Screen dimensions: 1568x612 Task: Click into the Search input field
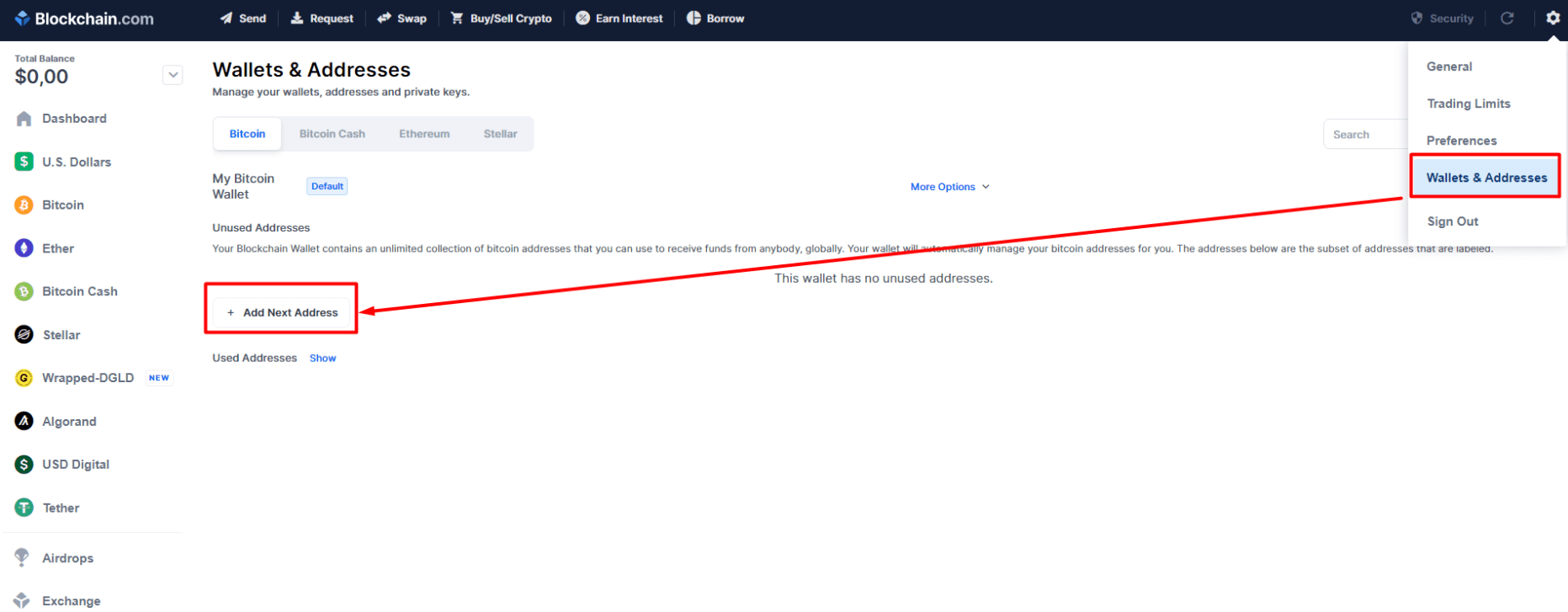pos(1365,135)
